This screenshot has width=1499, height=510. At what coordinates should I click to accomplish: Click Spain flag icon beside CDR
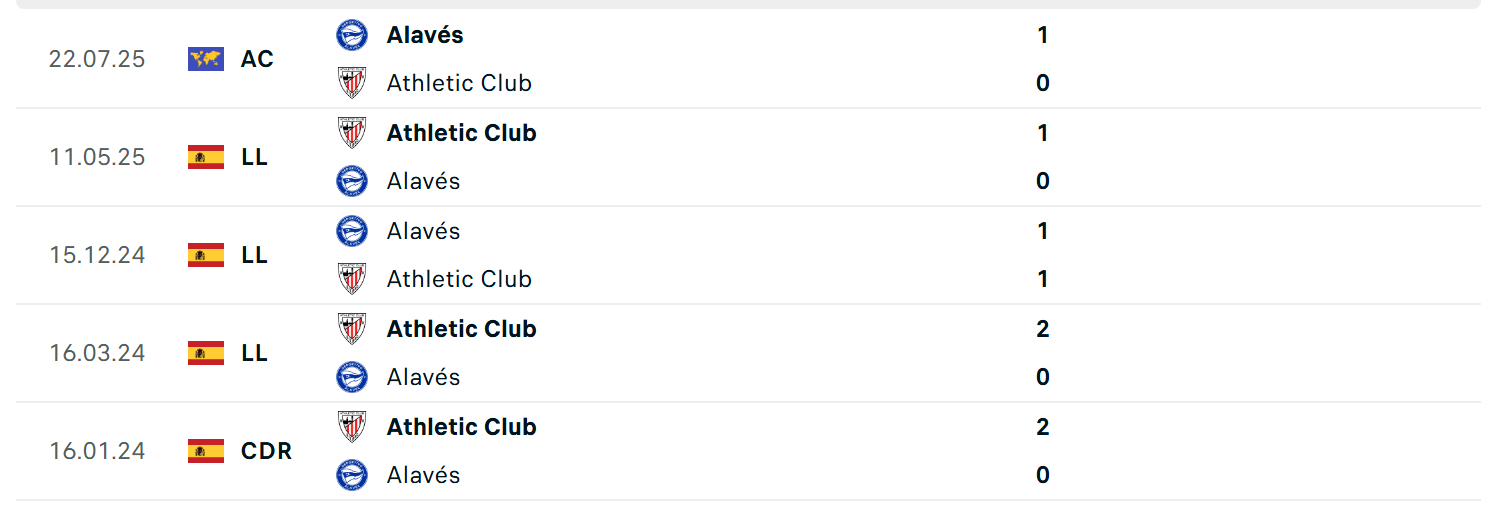pyautogui.click(x=206, y=451)
